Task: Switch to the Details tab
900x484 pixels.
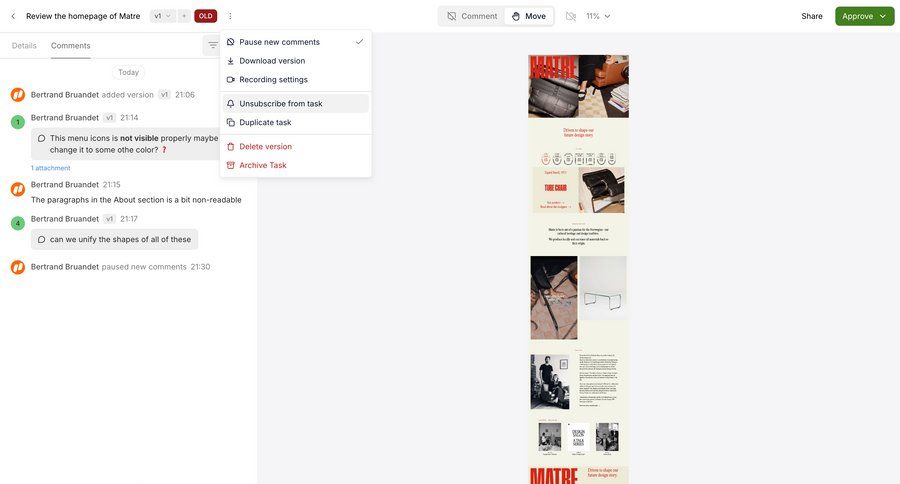Action: pos(24,45)
